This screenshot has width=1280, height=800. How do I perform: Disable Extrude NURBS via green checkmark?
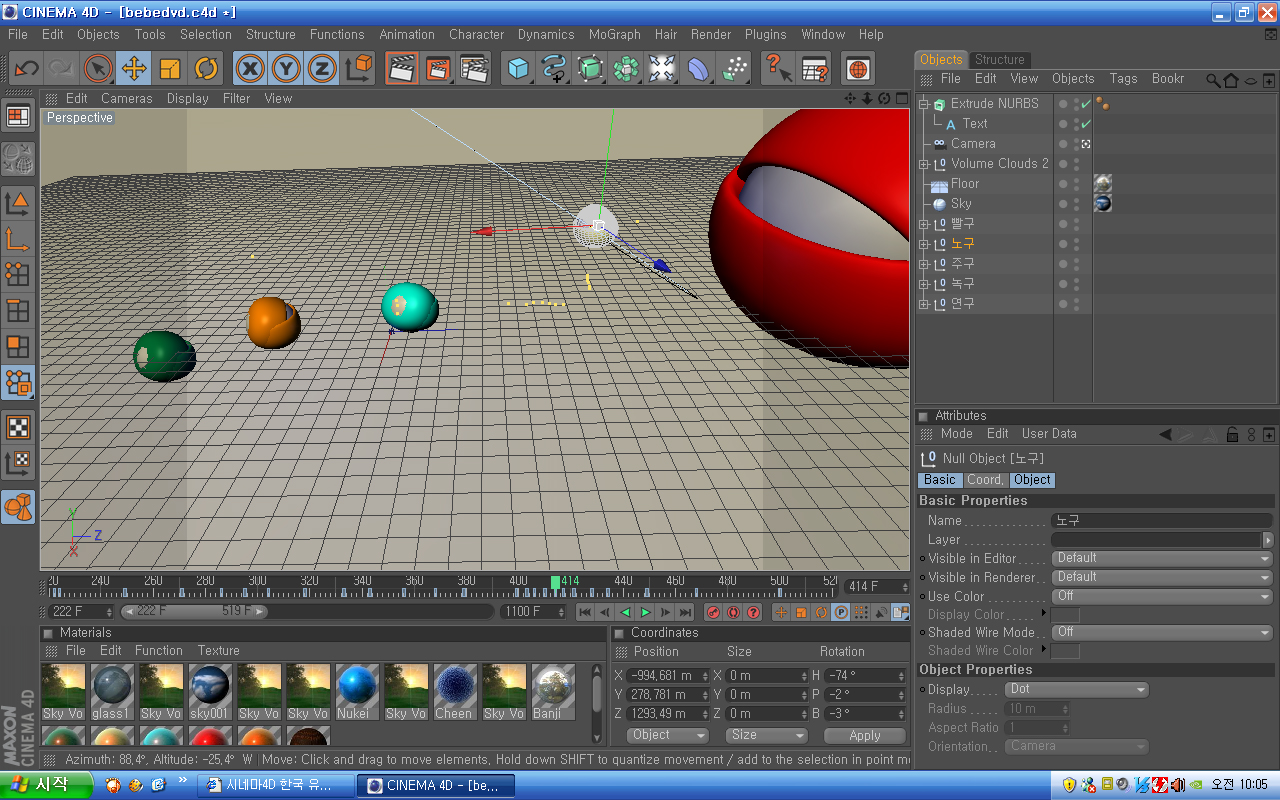tap(1086, 103)
